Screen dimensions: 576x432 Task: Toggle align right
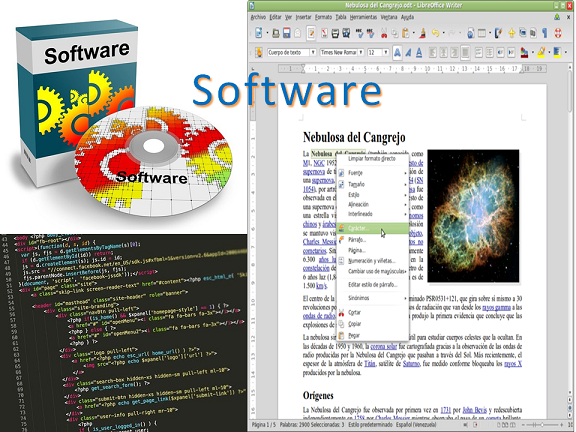pos(454,53)
